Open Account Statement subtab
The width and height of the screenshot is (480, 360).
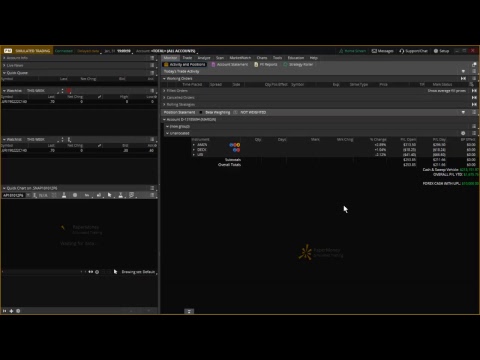[230, 64]
